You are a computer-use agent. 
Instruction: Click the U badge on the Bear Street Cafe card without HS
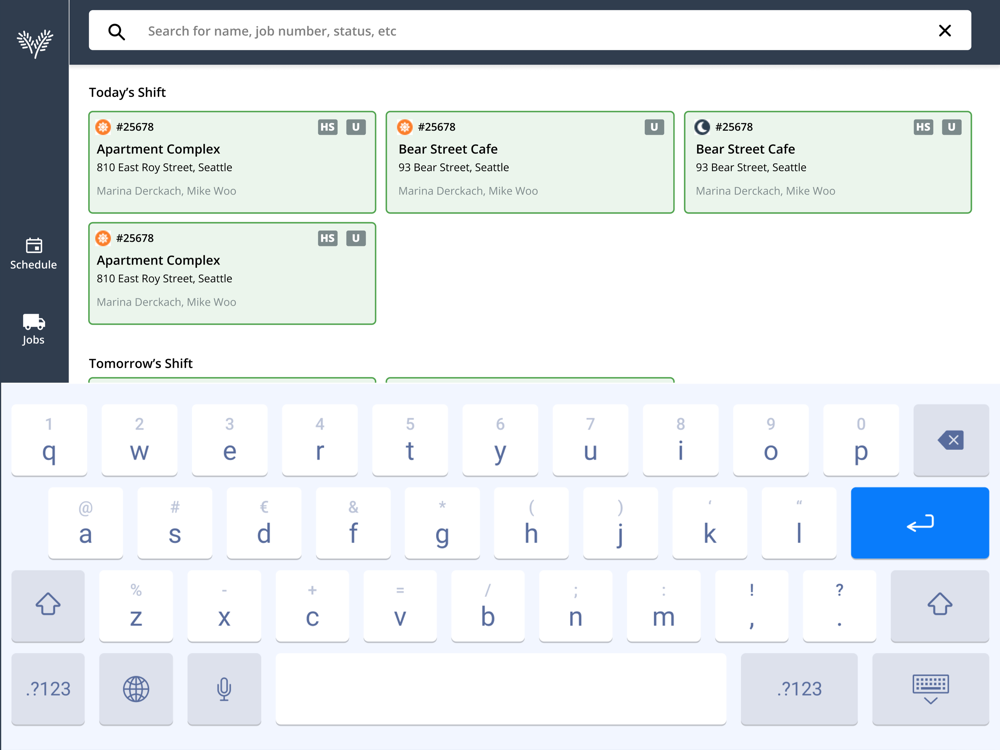pos(654,127)
